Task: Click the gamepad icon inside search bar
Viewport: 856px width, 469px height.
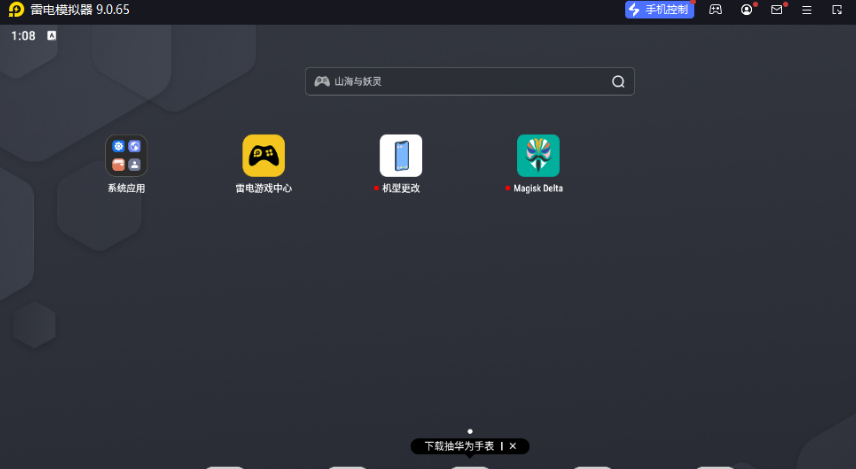Action: point(321,82)
